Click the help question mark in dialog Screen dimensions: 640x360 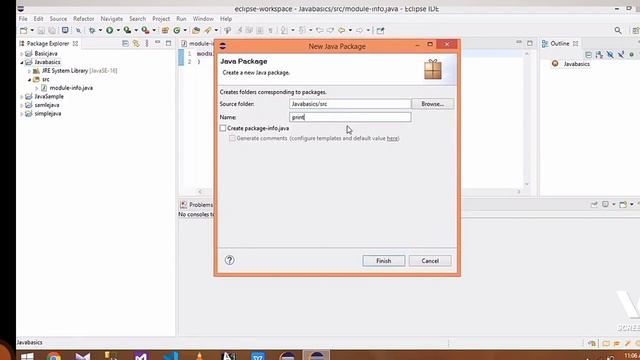[229, 260]
